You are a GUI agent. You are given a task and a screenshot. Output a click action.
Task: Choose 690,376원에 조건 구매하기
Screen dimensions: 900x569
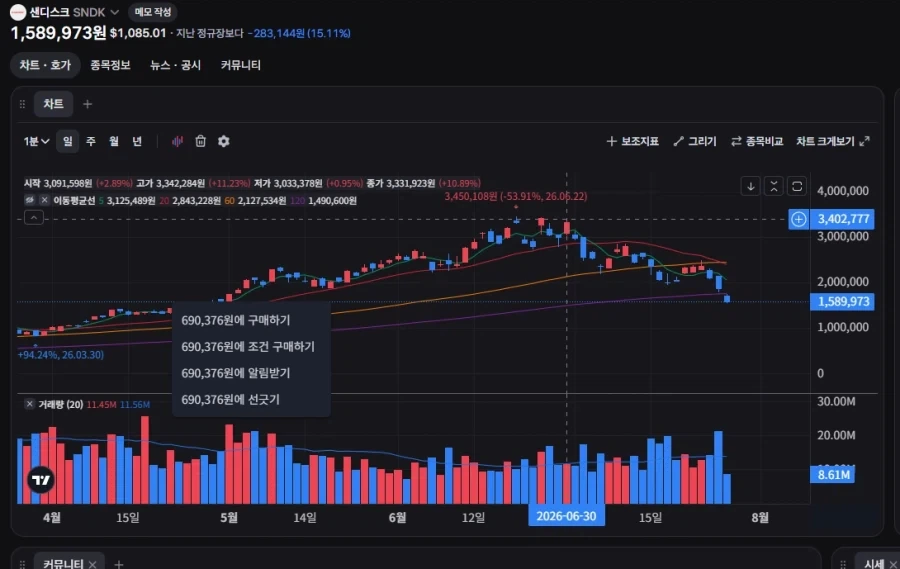click(251, 347)
